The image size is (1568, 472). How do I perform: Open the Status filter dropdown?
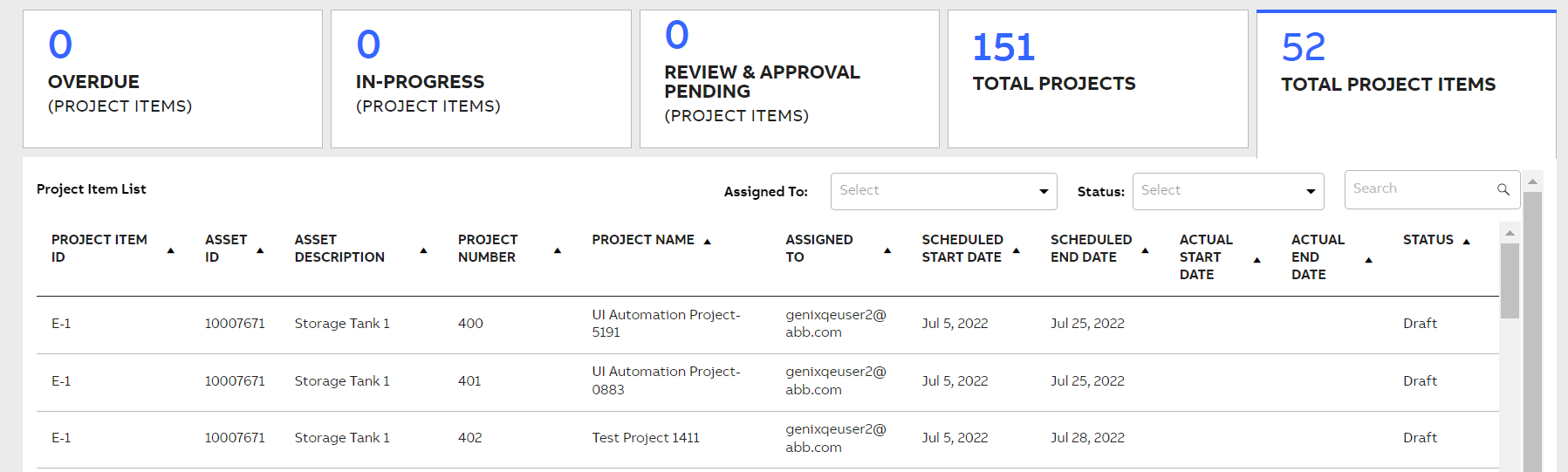click(x=1228, y=191)
